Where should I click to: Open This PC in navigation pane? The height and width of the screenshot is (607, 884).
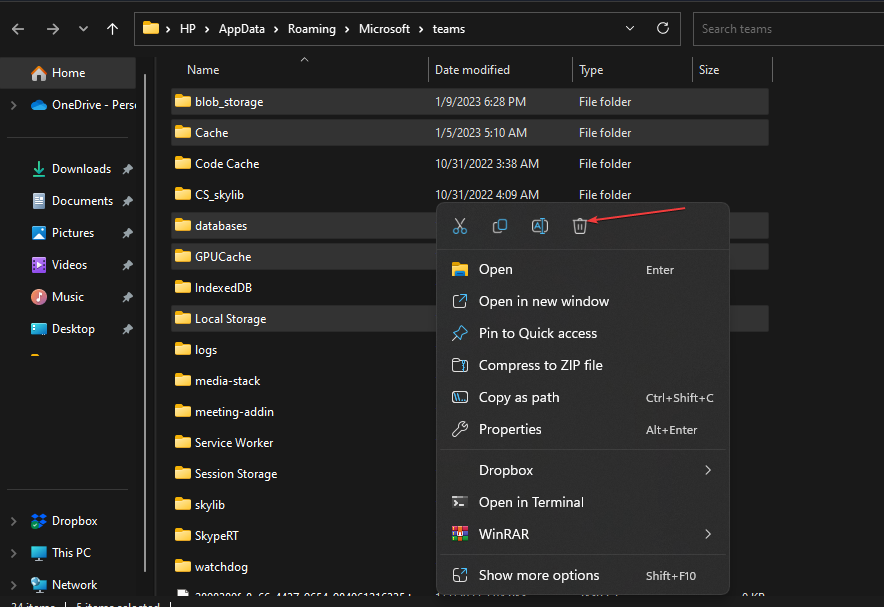click(x=60, y=553)
